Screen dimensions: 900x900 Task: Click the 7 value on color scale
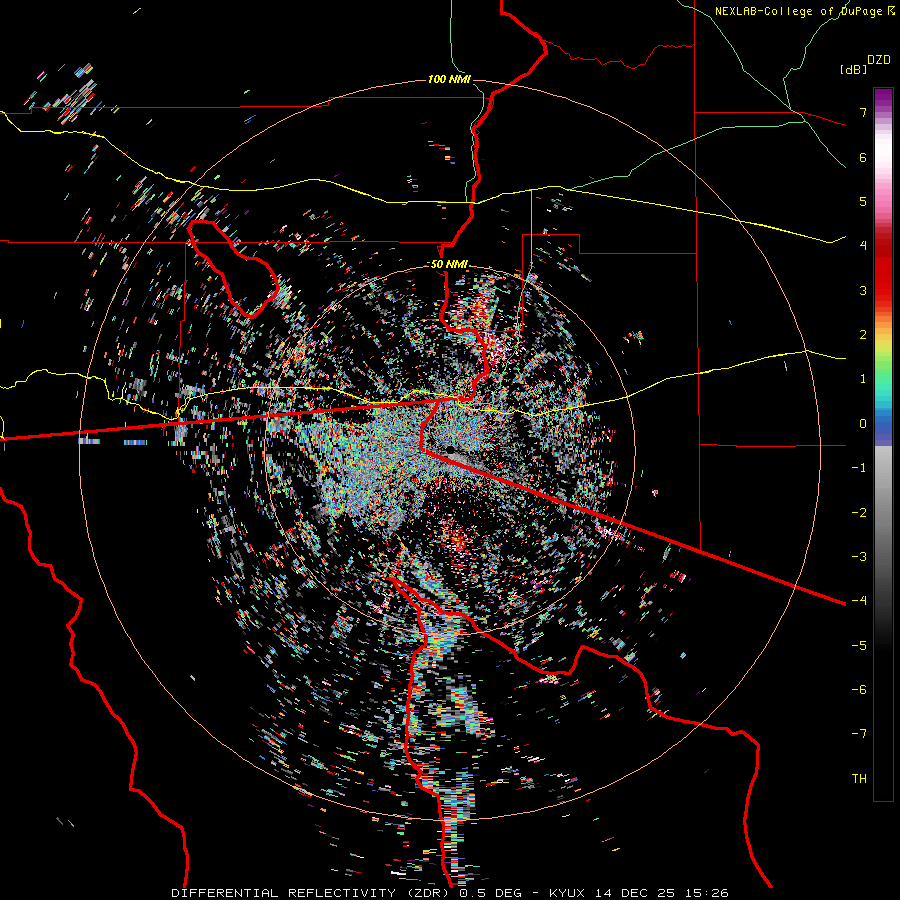(x=863, y=112)
